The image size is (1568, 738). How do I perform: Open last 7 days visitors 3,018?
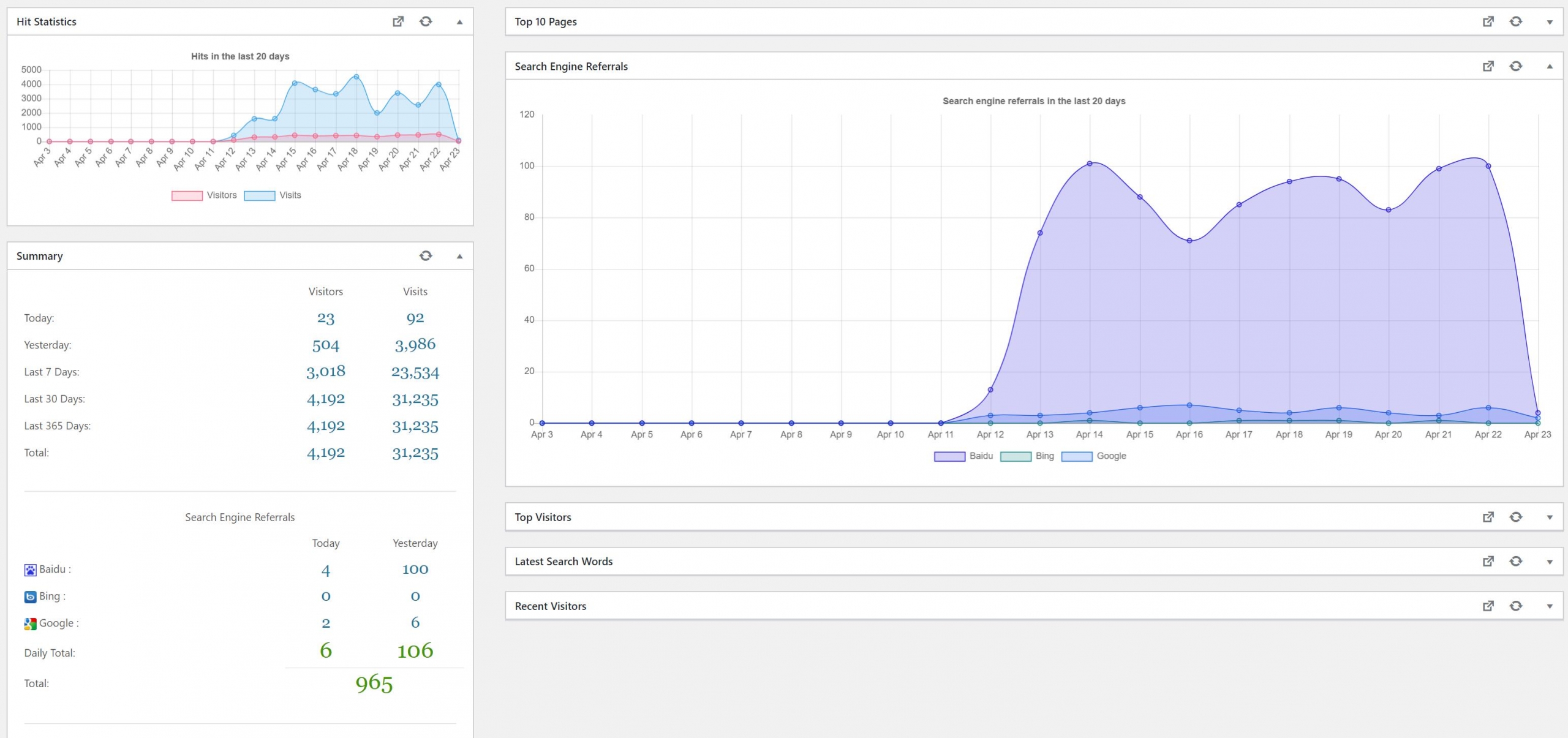[326, 372]
